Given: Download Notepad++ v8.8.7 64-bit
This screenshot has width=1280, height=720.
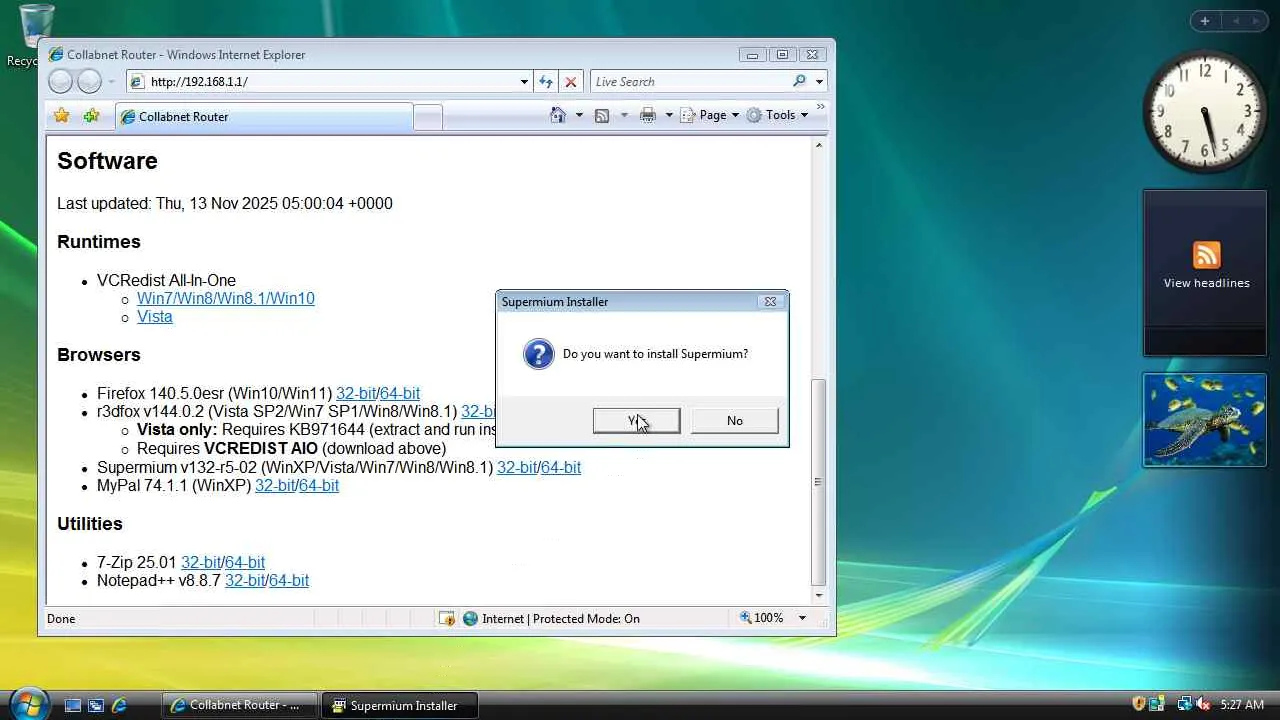Looking at the screenshot, I should click(289, 581).
